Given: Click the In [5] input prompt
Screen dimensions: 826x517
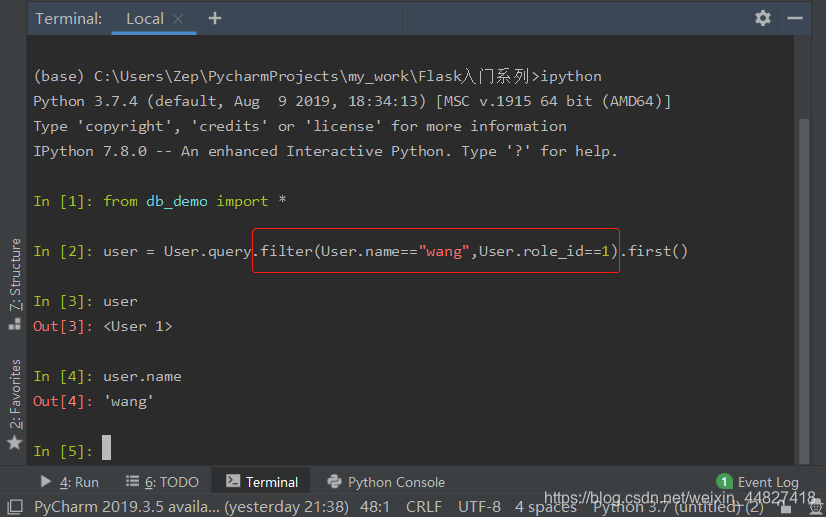Looking at the screenshot, I should (x=63, y=451).
